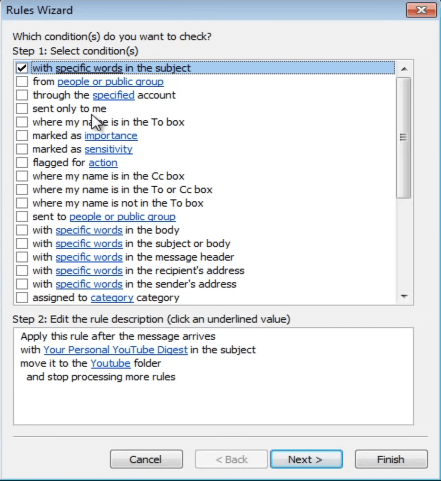Enable the 'sent only to me' condition
Viewport: 441px width, 481px height.
point(22,109)
